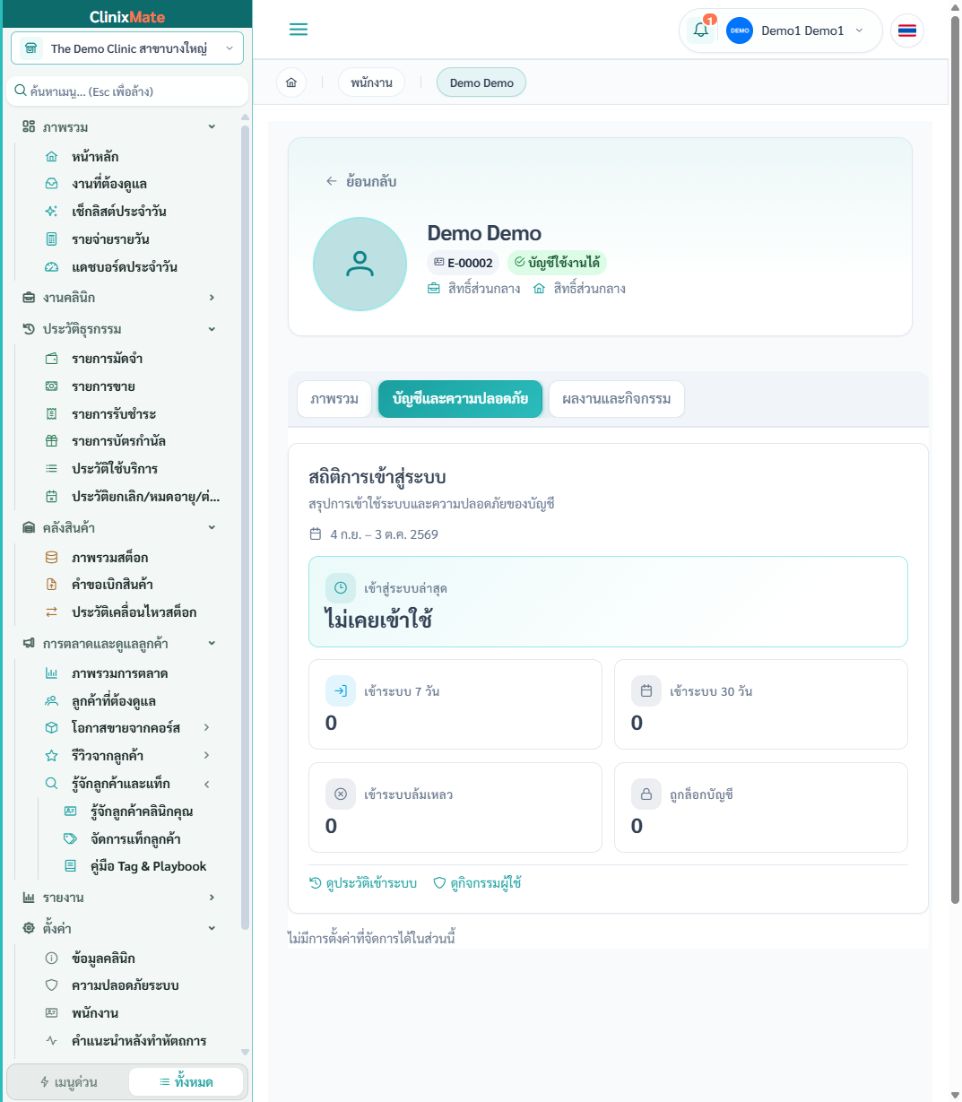Click the ดูกิจกรรมผู้ใช้ link
This screenshot has height=1102, width=962.
477,883
